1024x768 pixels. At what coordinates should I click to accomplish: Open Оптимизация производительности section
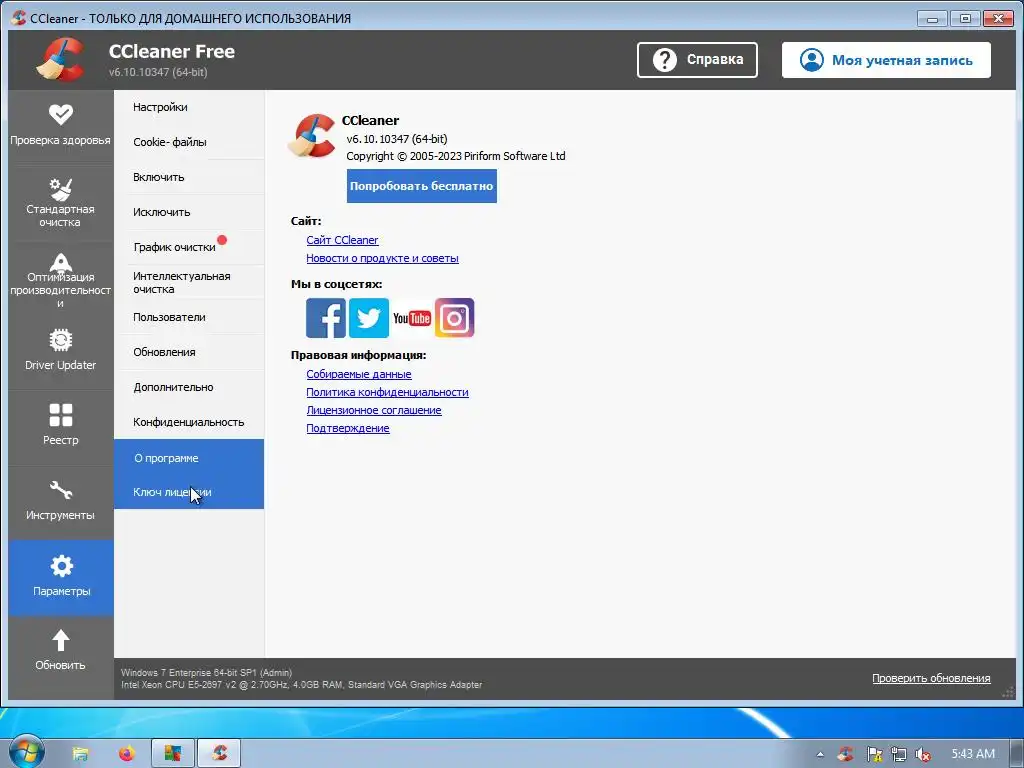(x=61, y=280)
